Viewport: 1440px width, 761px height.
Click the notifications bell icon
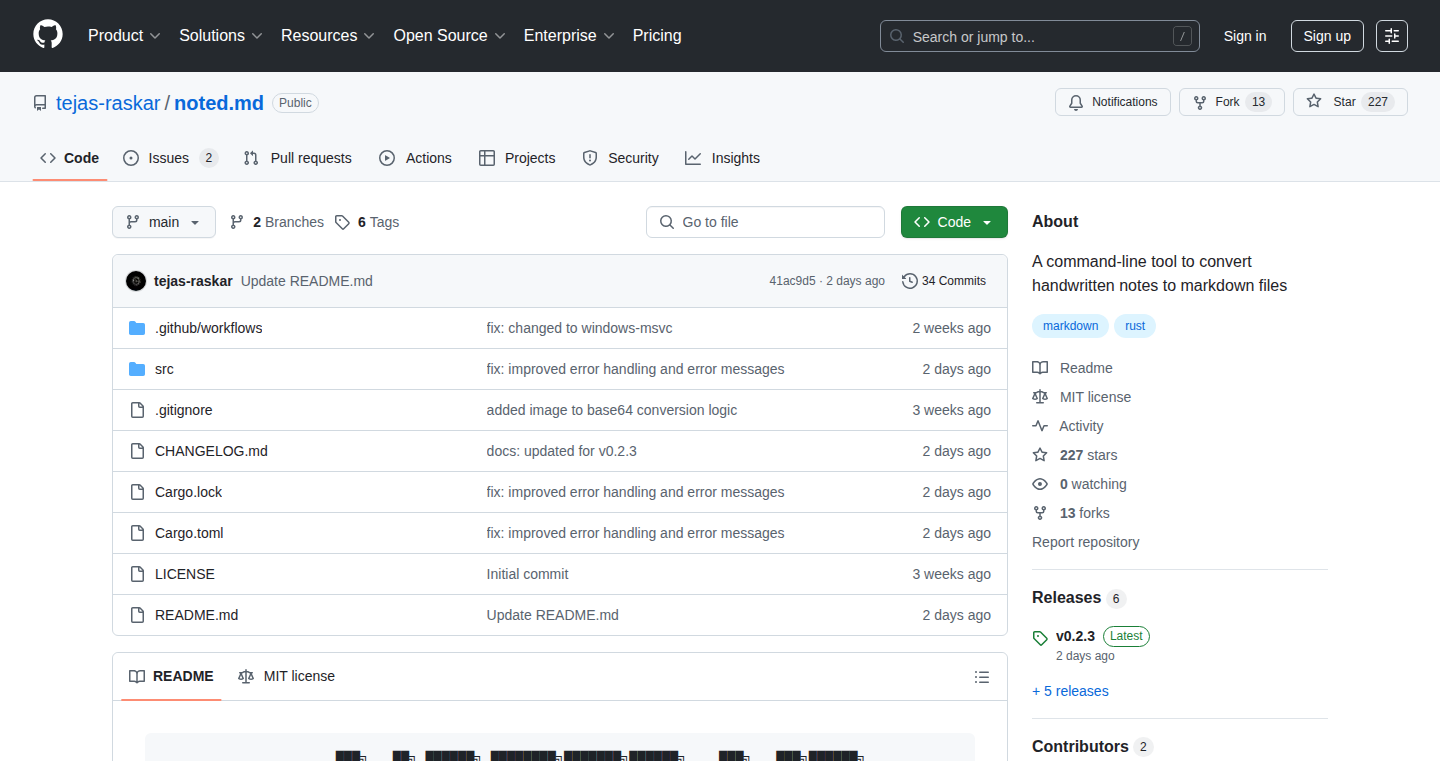(1076, 102)
